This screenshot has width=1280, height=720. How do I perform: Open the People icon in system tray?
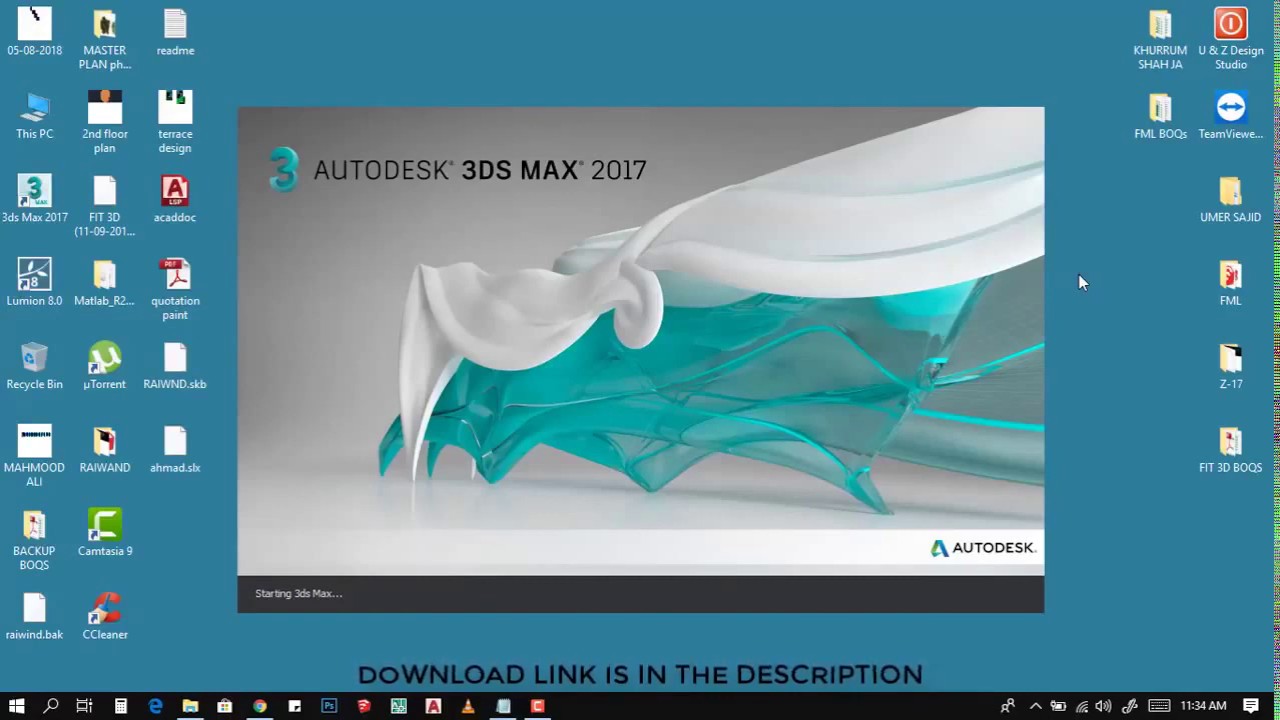(x=1007, y=706)
